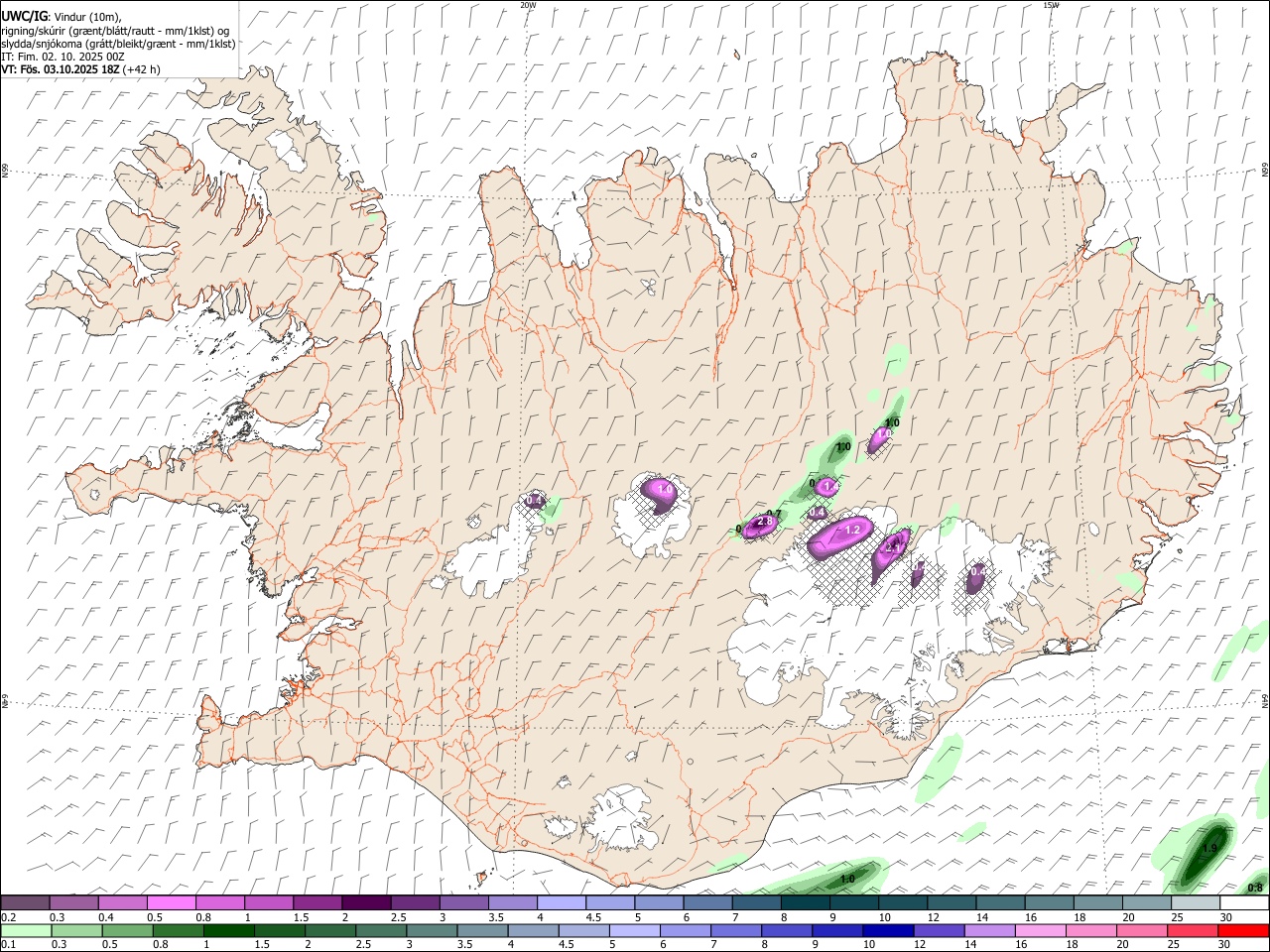Click the '20W' longitude label

[528, 5]
